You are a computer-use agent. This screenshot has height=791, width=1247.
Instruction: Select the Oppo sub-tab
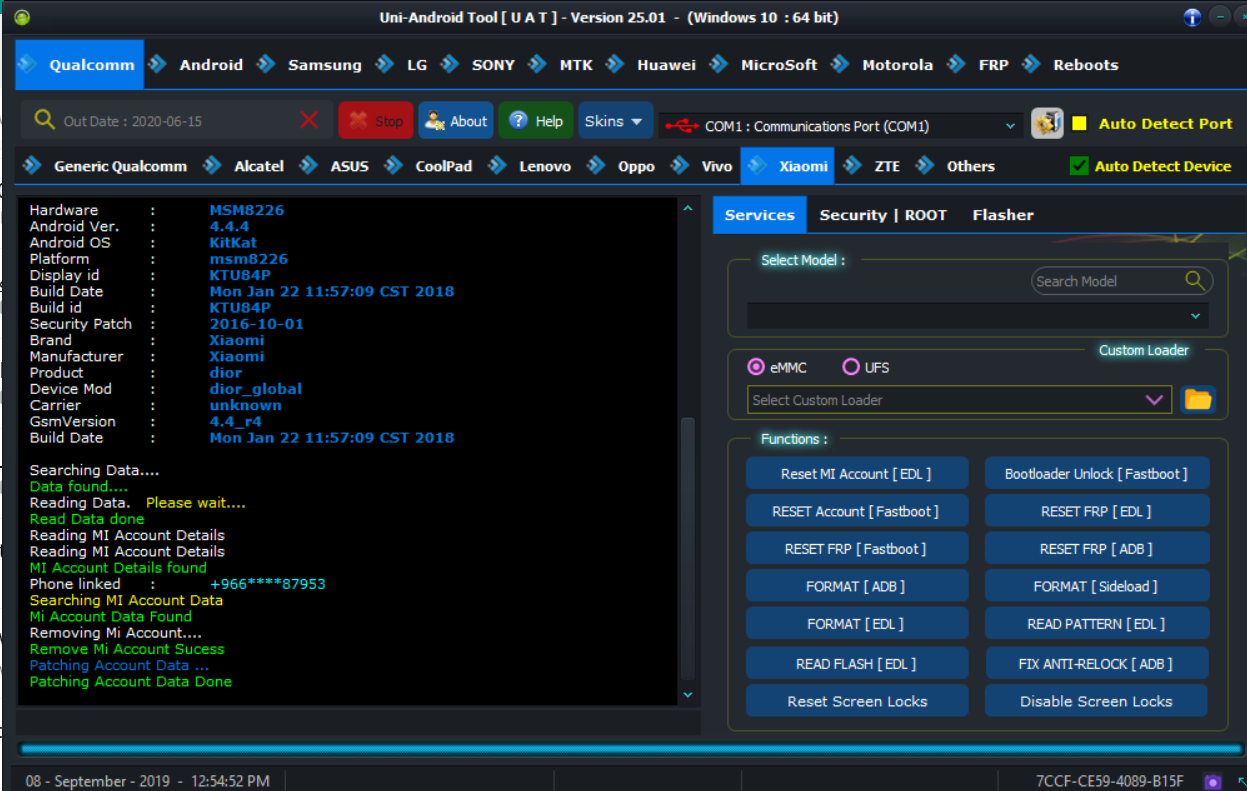click(623, 166)
